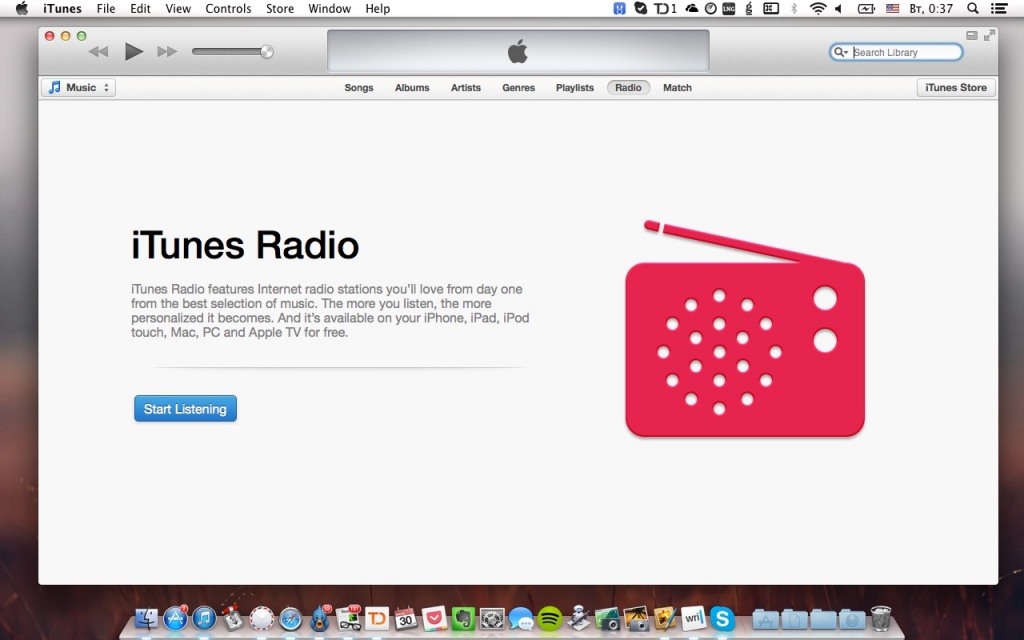Enter full screen mode with arrows icon
Screen dimensions: 1024x640
pos(989,35)
